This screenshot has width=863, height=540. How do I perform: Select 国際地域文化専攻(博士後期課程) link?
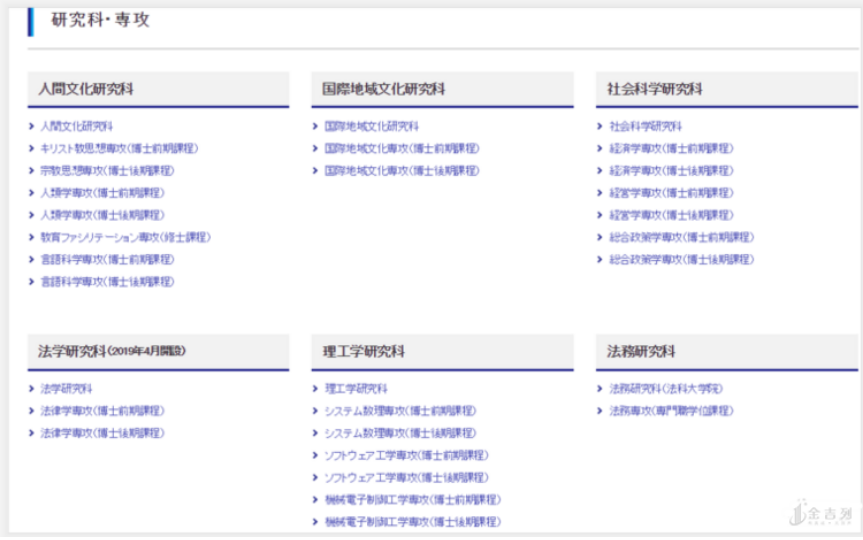402,171
